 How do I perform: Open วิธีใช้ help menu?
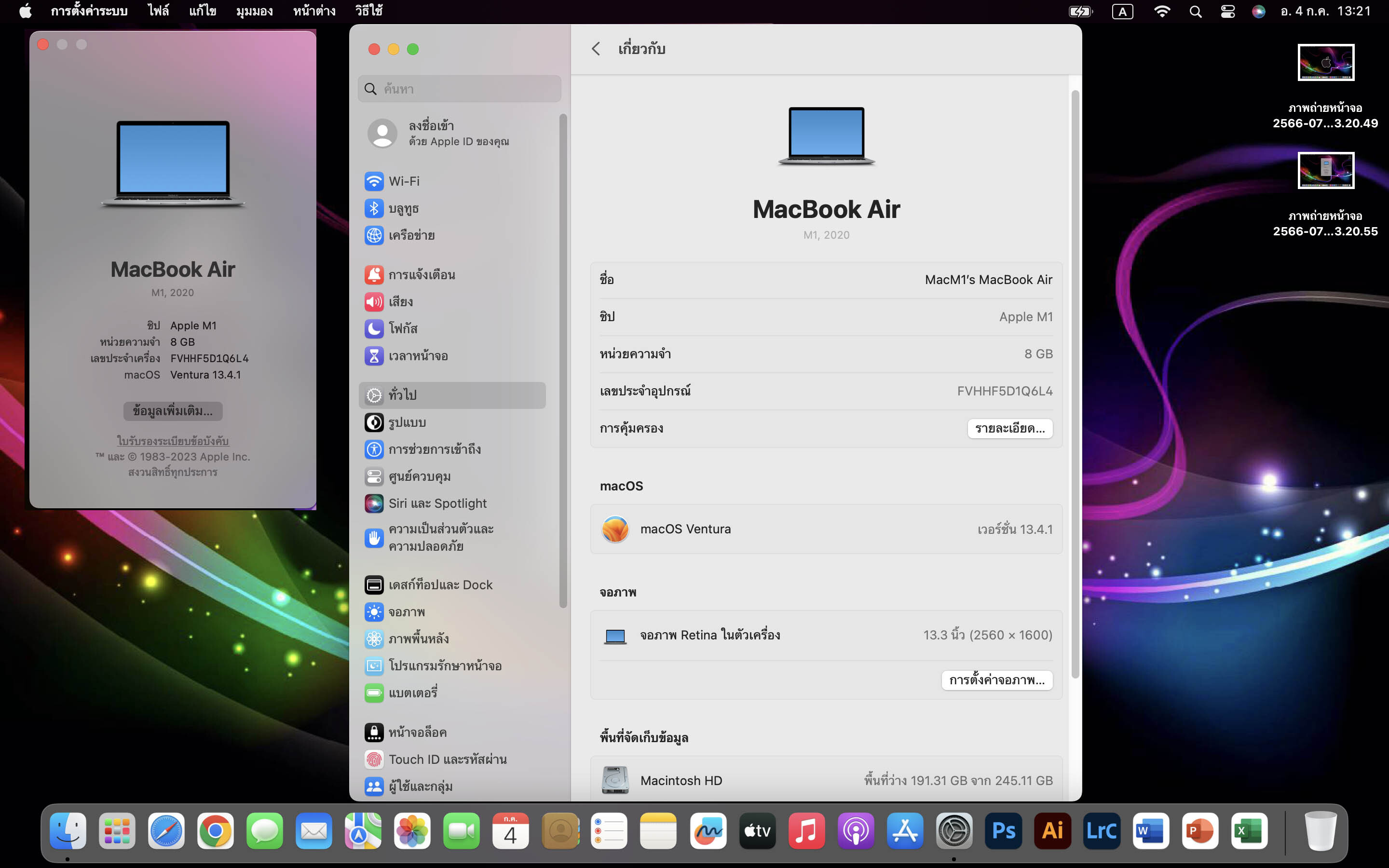[368, 12]
